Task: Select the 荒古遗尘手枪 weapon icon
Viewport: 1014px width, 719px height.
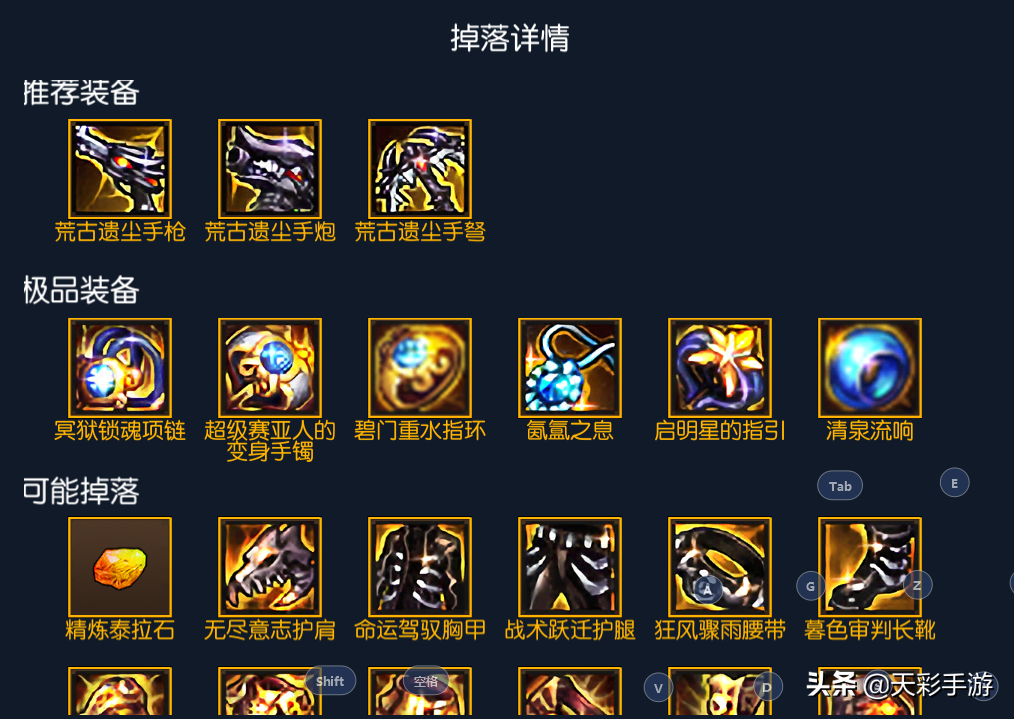Action: tap(120, 169)
